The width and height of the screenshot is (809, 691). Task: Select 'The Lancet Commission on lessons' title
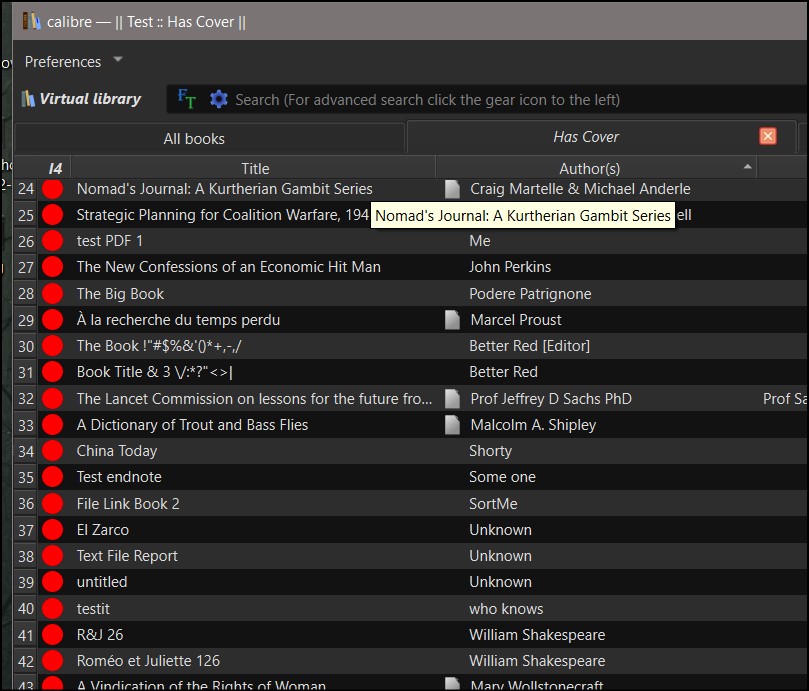click(x=254, y=398)
